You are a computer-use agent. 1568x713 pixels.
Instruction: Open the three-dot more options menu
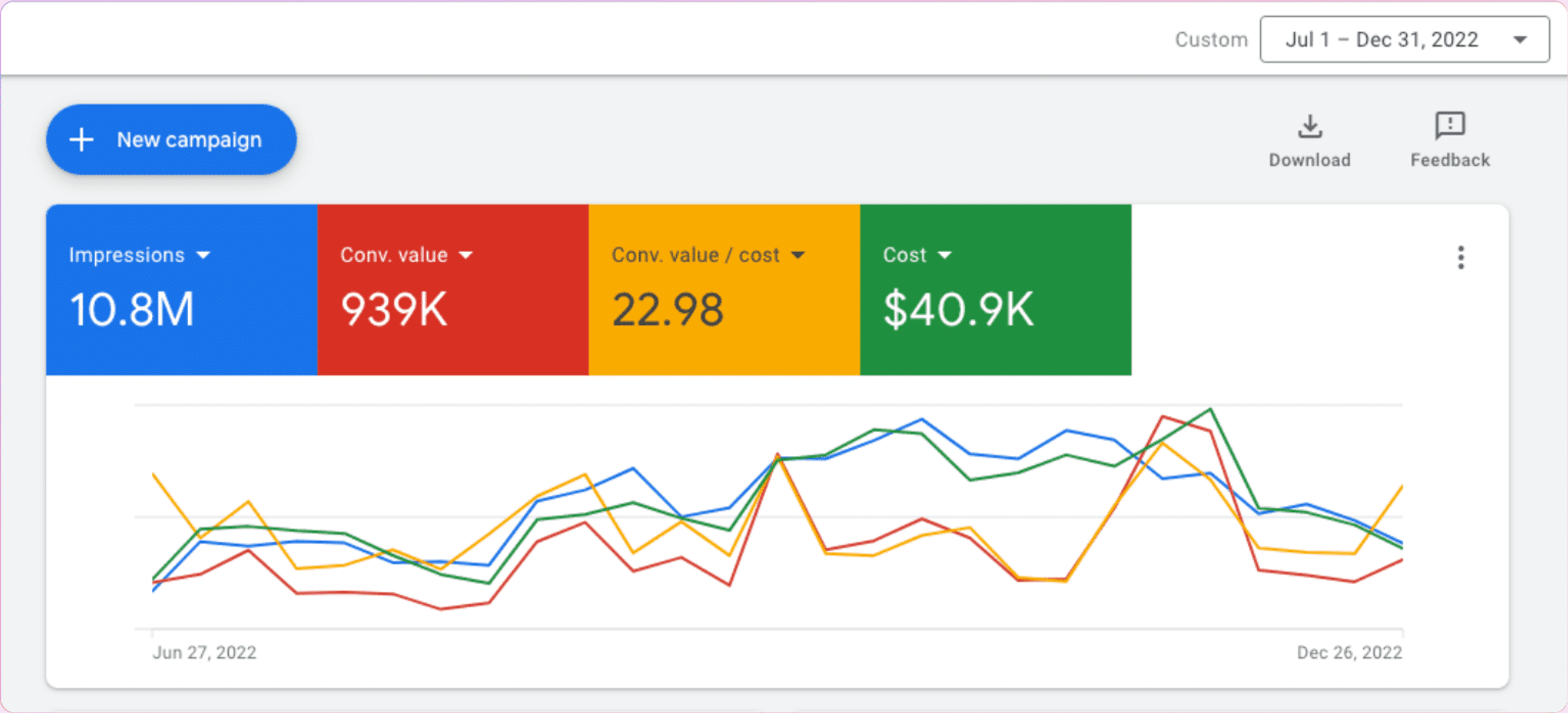click(x=1460, y=257)
